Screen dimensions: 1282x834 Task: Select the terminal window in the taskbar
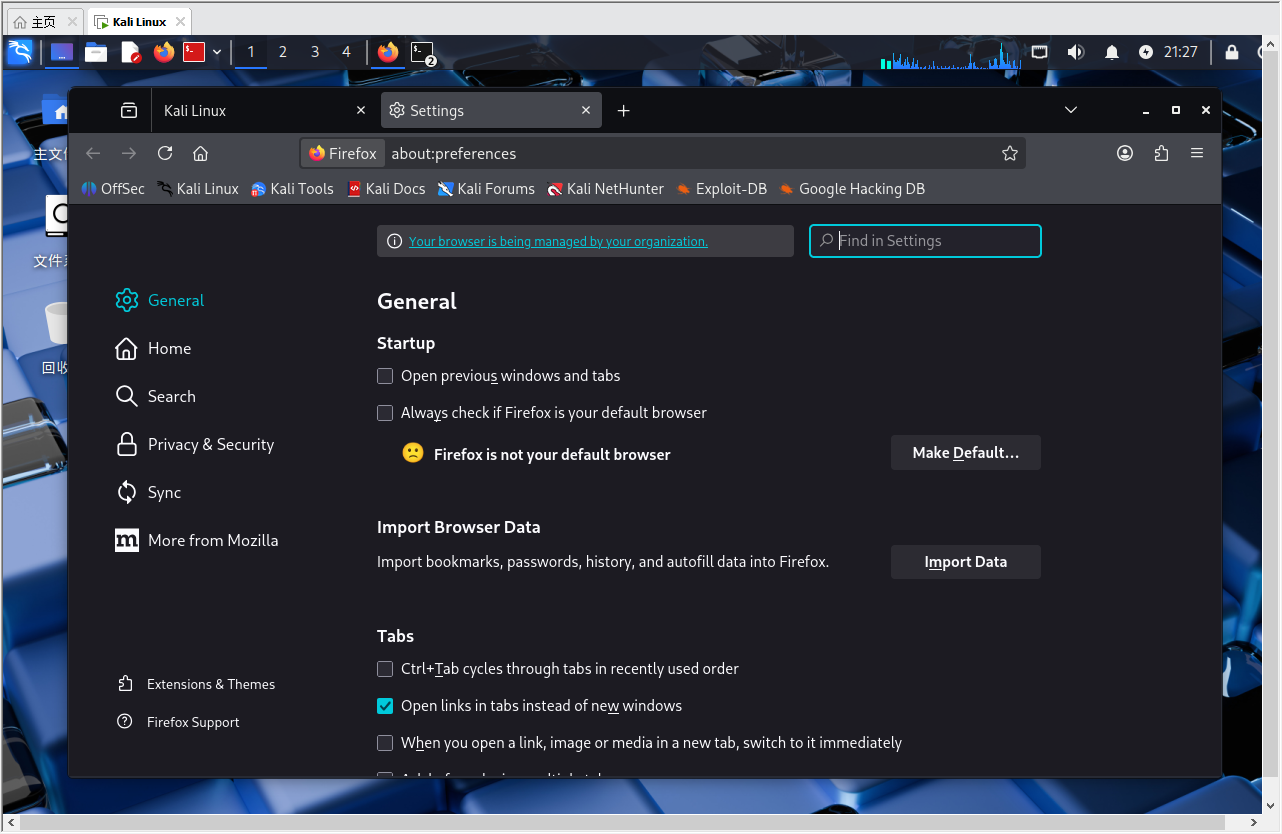point(424,52)
